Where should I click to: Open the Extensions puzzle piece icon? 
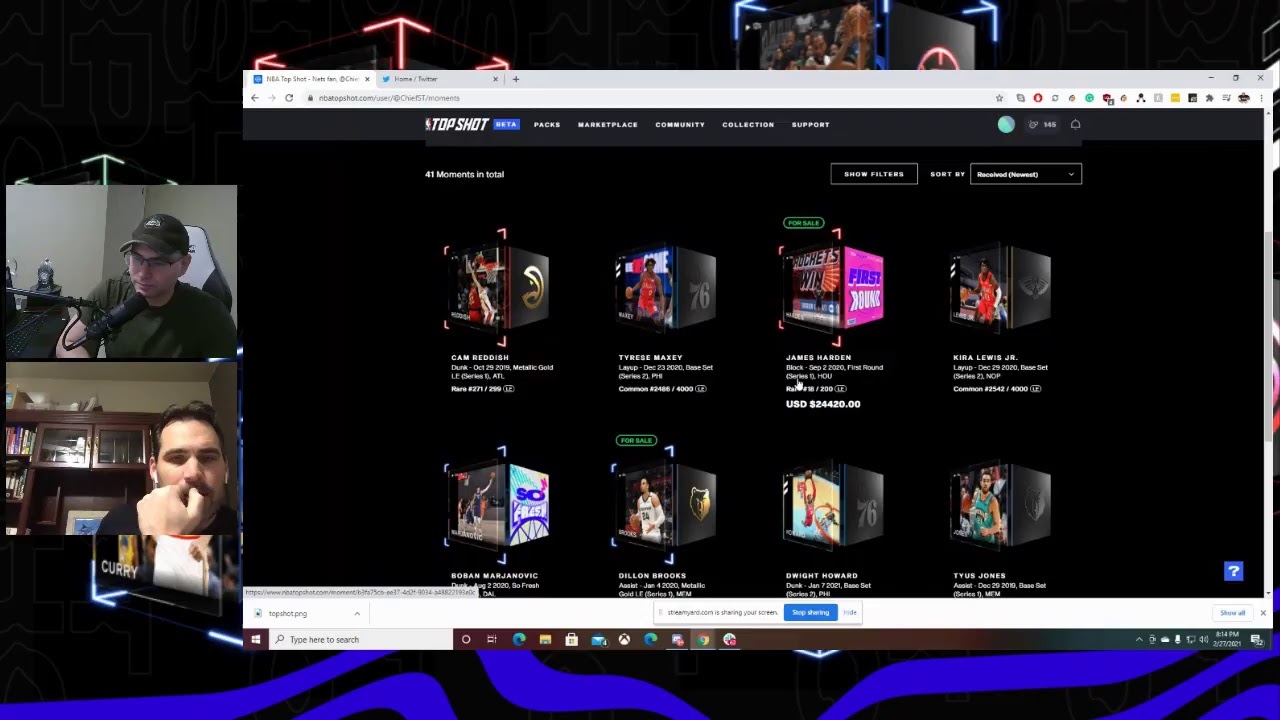point(1209,98)
